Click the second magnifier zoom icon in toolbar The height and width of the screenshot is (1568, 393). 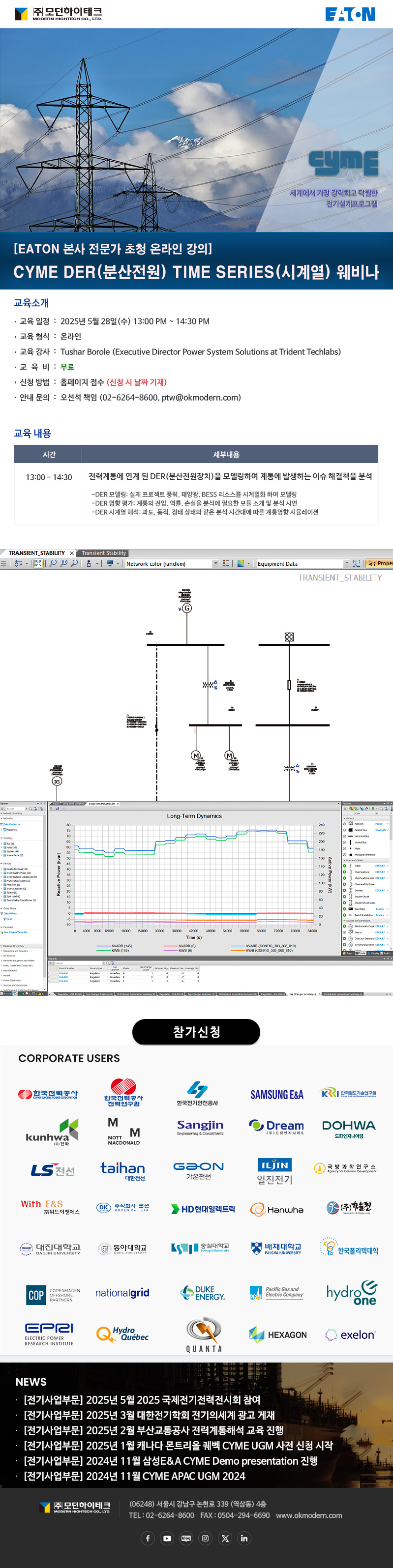click(64, 564)
